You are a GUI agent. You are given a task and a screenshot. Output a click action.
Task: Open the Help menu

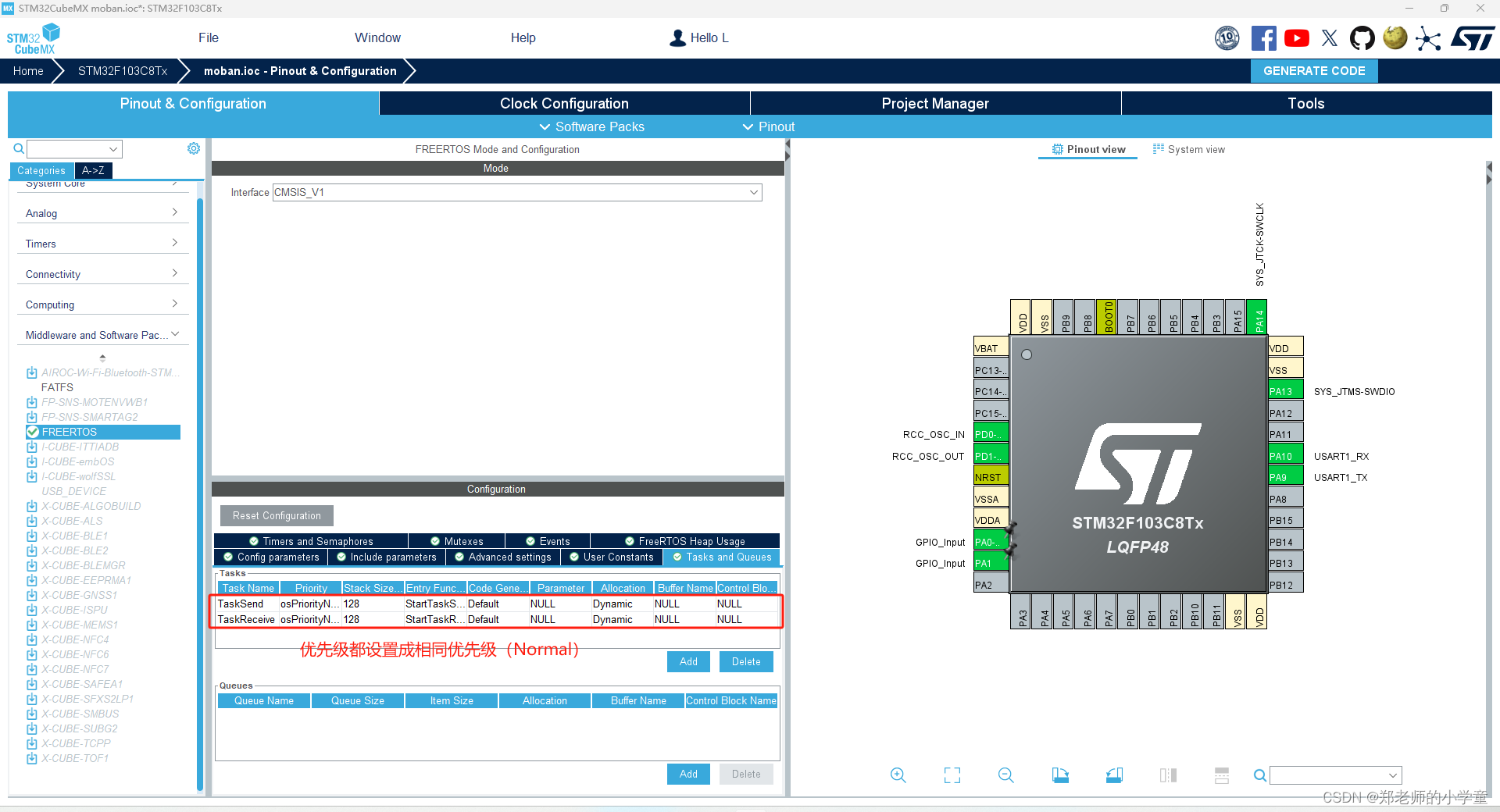(x=523, y=38)
